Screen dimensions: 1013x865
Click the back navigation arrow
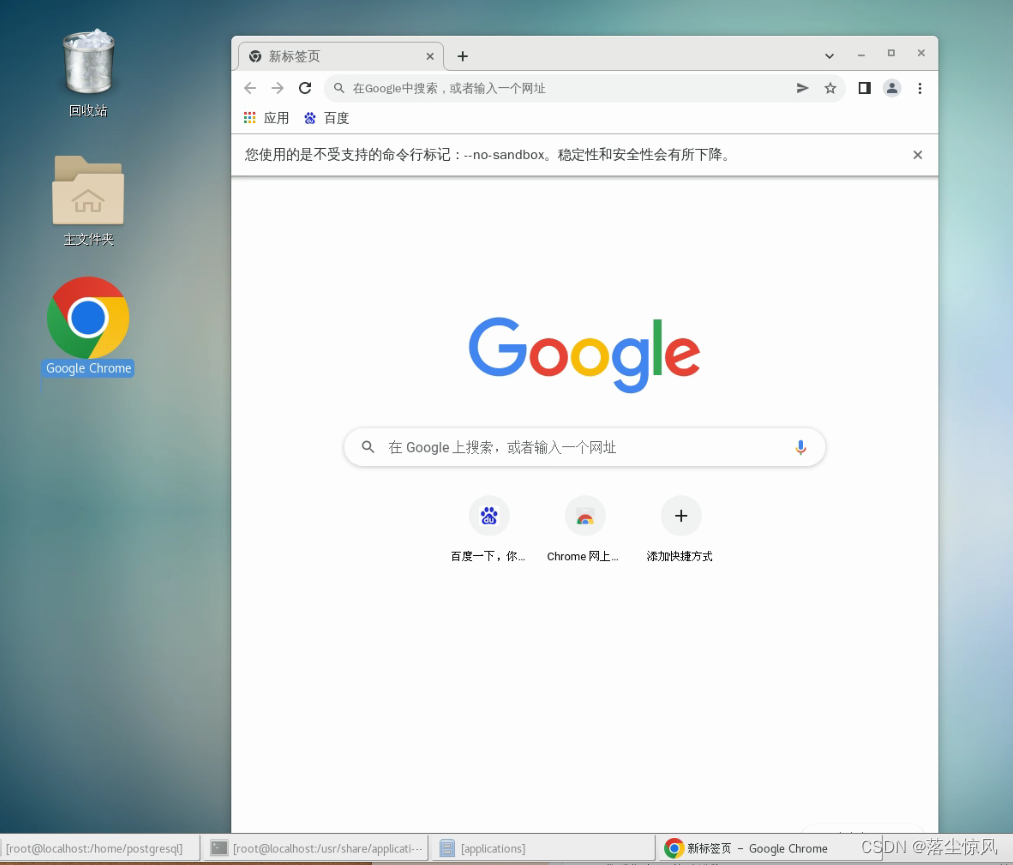[249, 88]
